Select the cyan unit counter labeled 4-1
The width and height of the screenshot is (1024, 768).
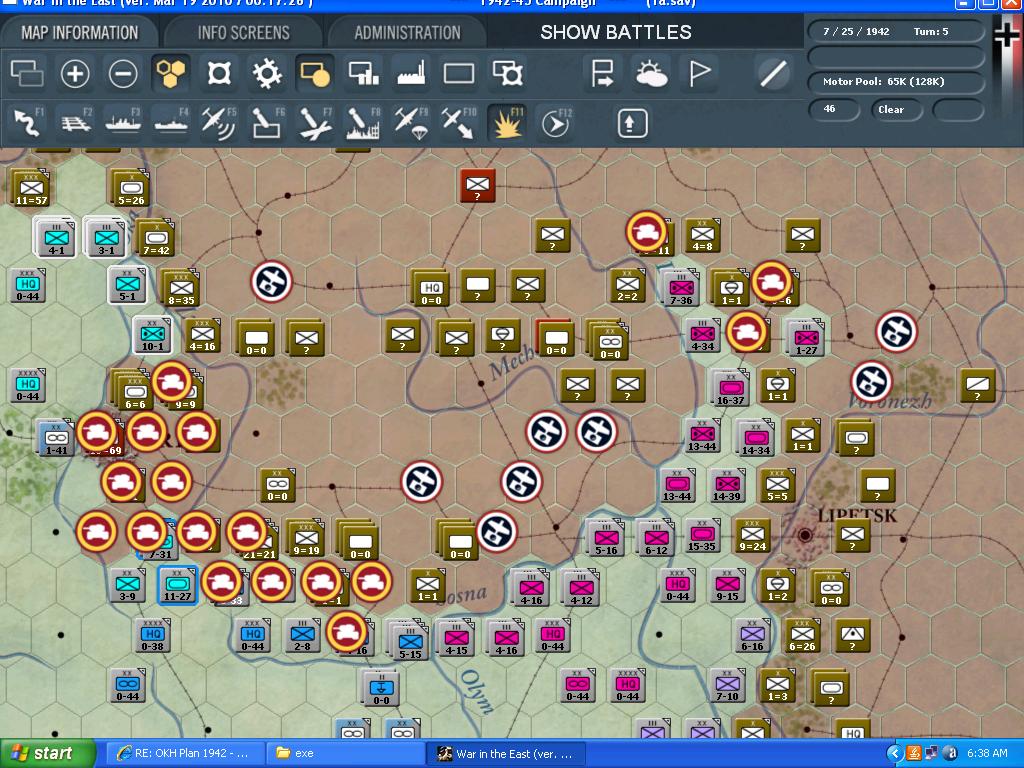56,238
